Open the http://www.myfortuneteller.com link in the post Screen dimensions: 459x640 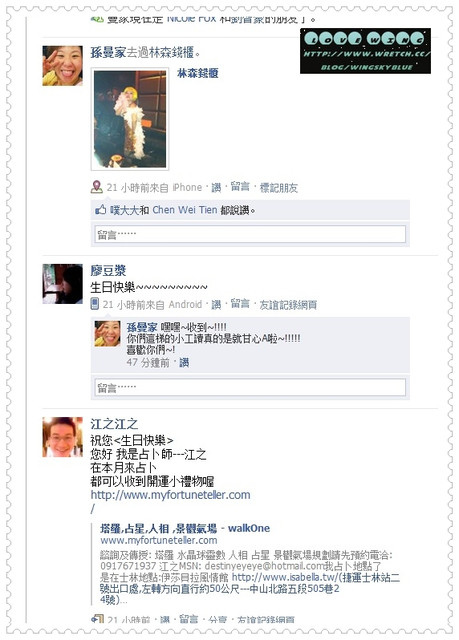(170, 495)
